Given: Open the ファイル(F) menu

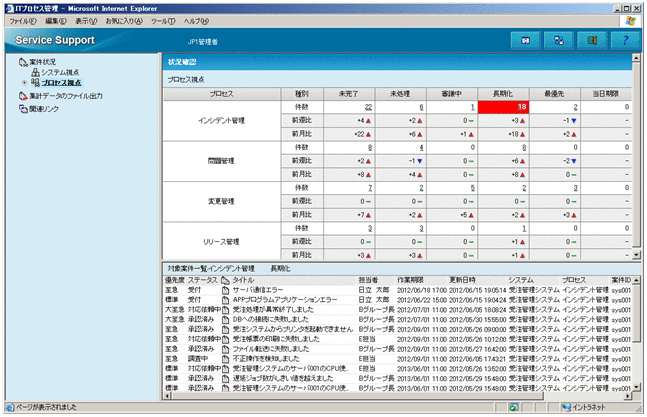Looking at the screenshot, I should click(22, 20).
